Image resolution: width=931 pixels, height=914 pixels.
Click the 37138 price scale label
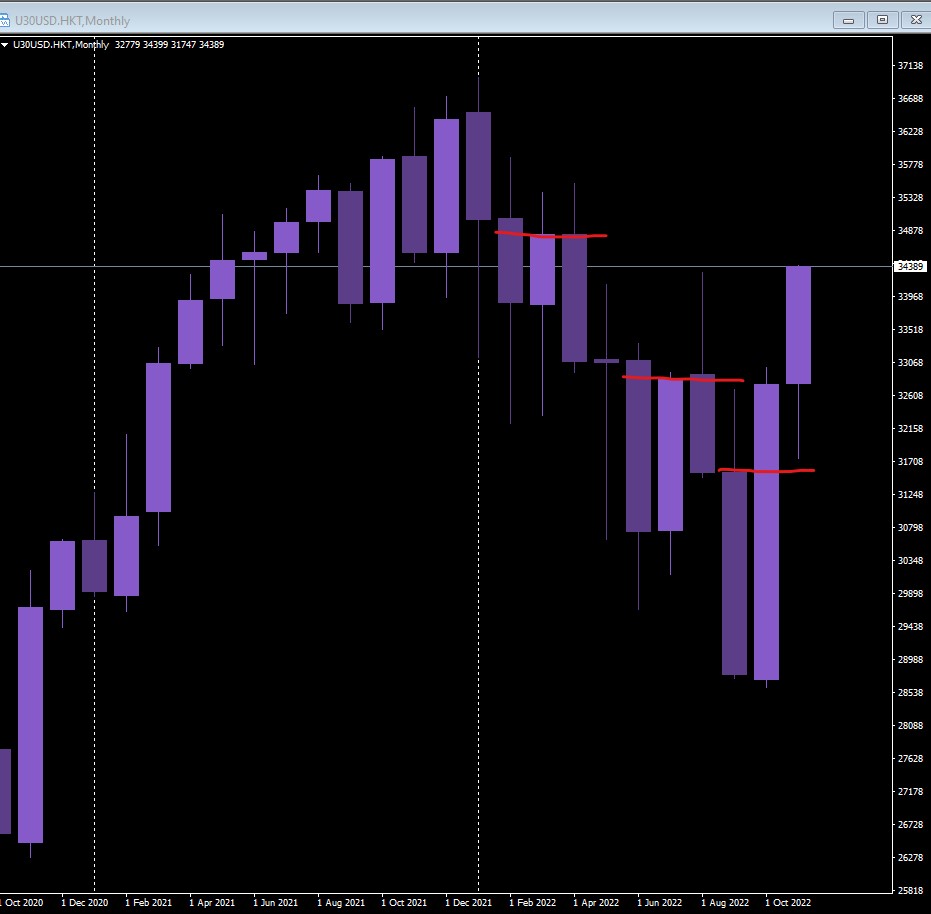click(910, 66)
